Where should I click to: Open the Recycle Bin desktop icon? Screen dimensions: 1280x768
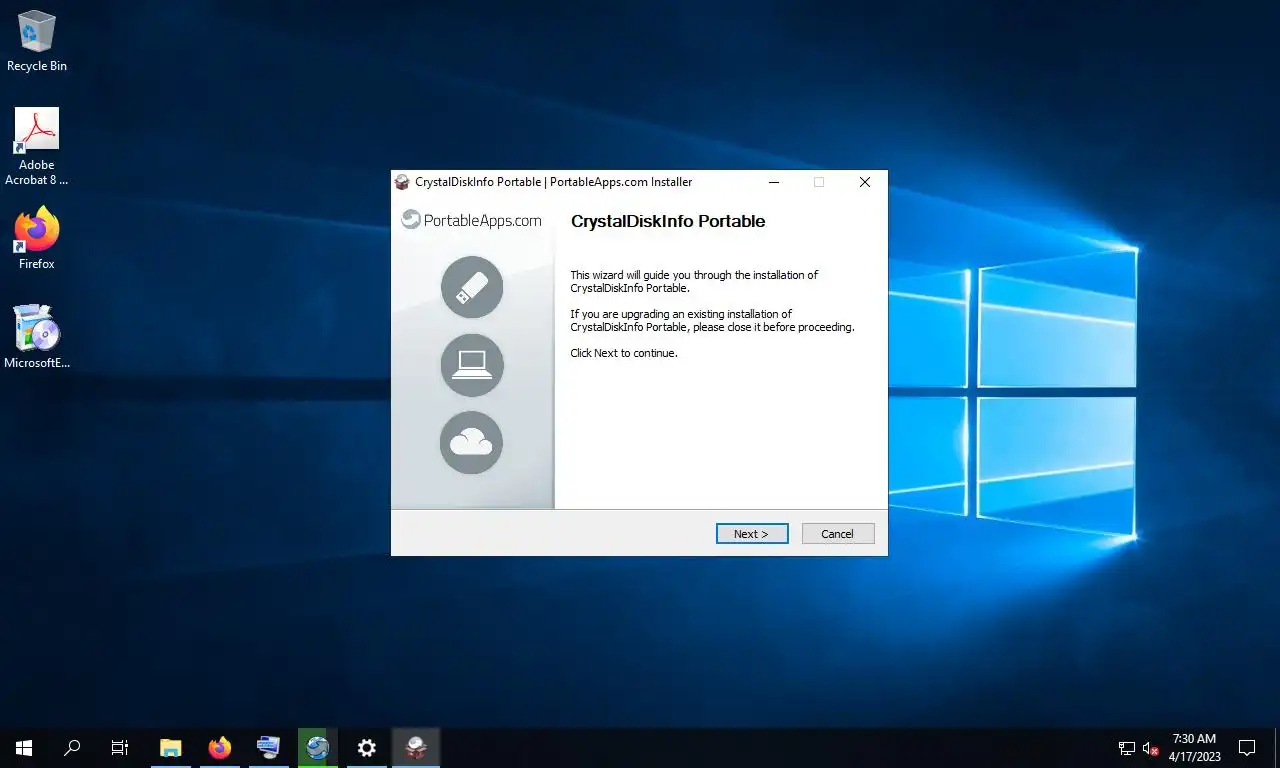pyautogui.click(x=37, y=42)
